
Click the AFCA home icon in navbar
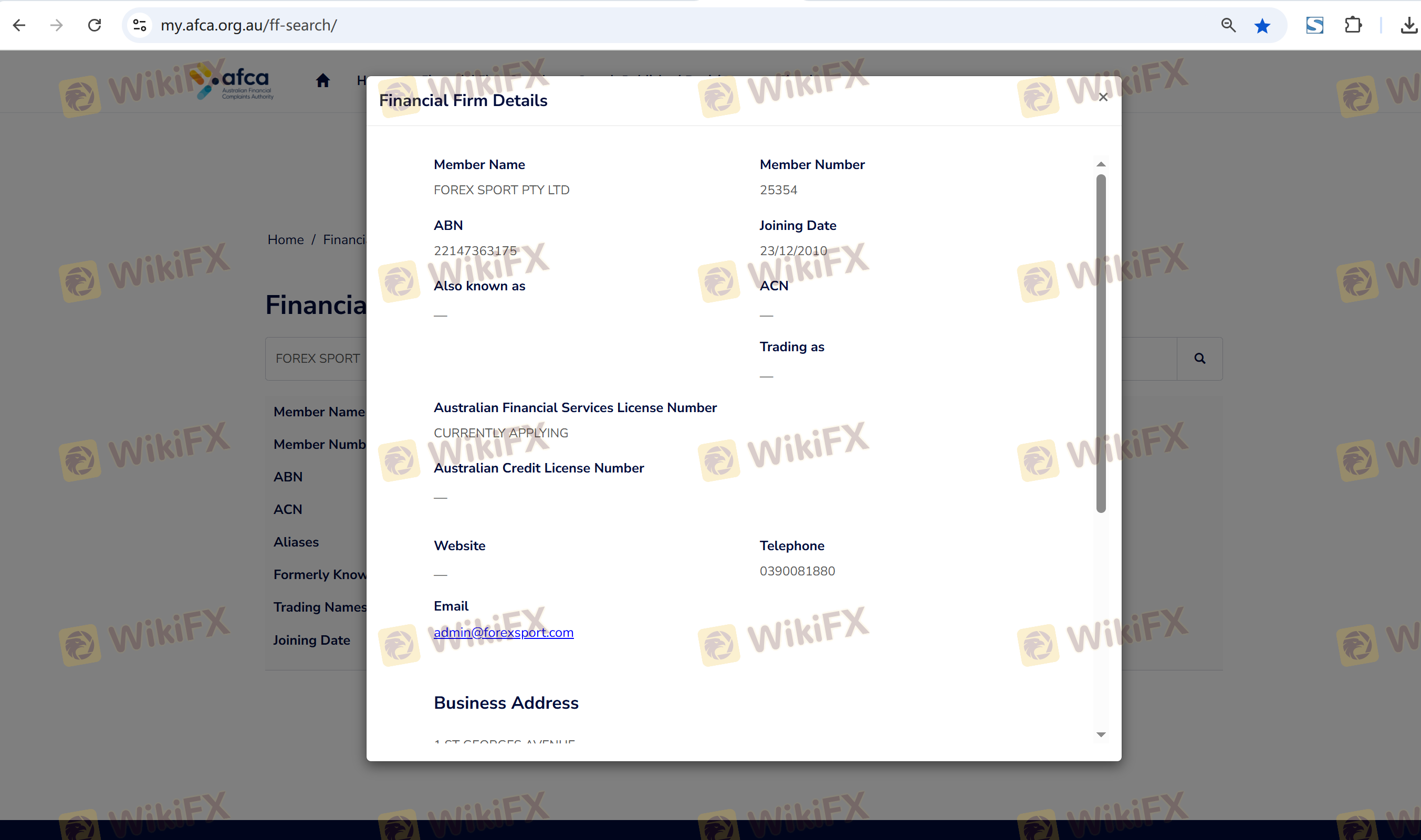tap(323, 80)
